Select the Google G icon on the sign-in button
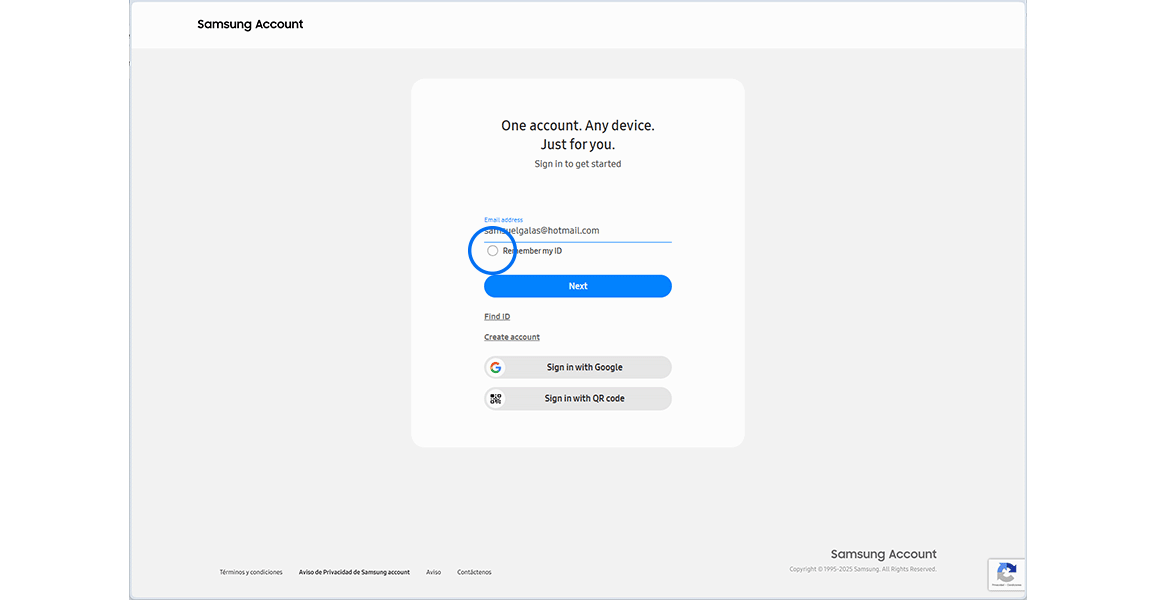Viewport: 1156px width, 600px height. [x=496, y=367]
